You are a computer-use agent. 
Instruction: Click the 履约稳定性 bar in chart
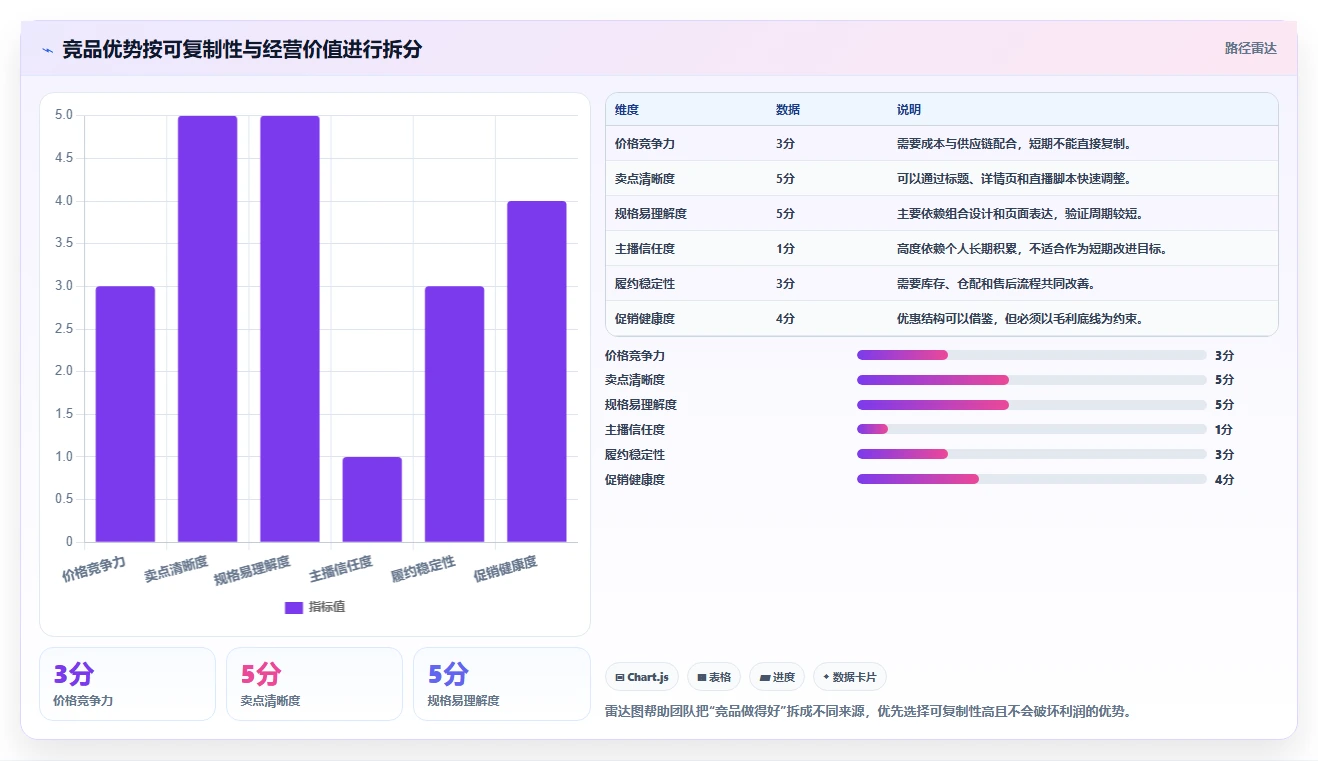(x=454, y=414)
